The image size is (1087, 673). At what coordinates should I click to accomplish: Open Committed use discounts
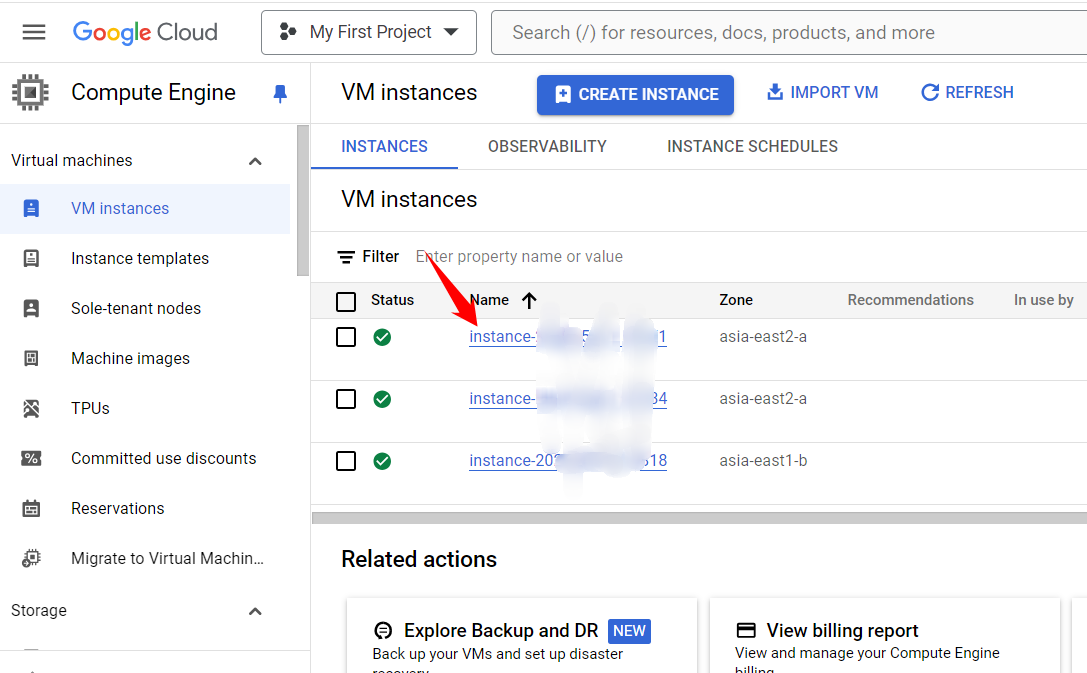pos(164,457)
